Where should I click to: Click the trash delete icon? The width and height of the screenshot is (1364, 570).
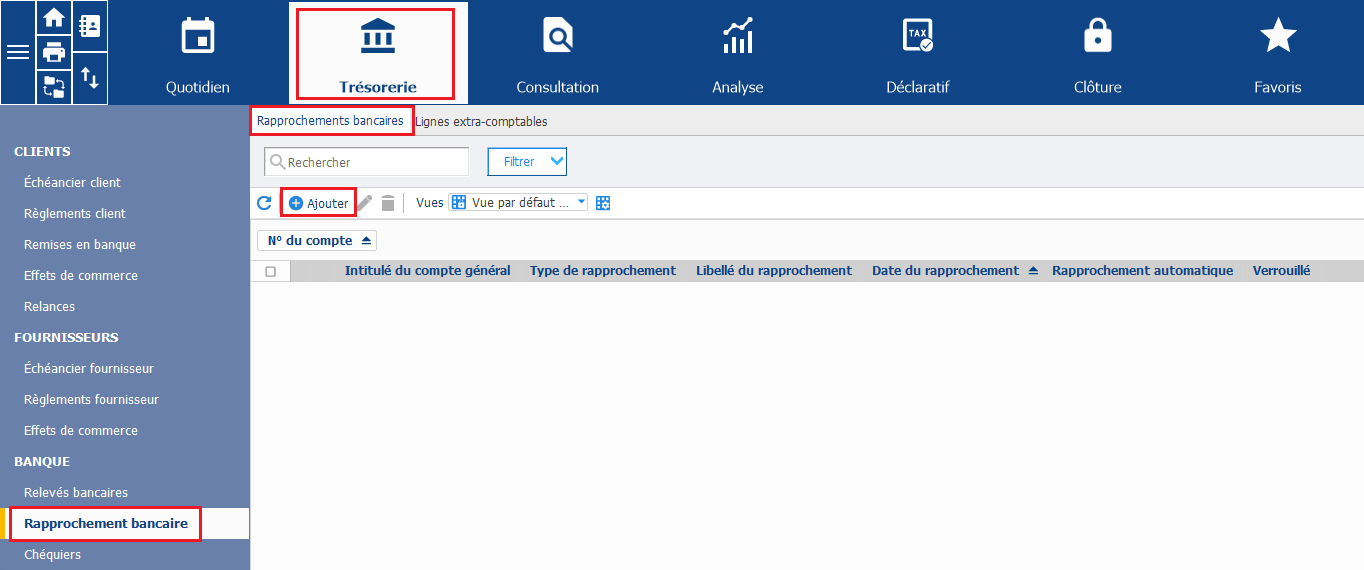(x=388, y=203)
